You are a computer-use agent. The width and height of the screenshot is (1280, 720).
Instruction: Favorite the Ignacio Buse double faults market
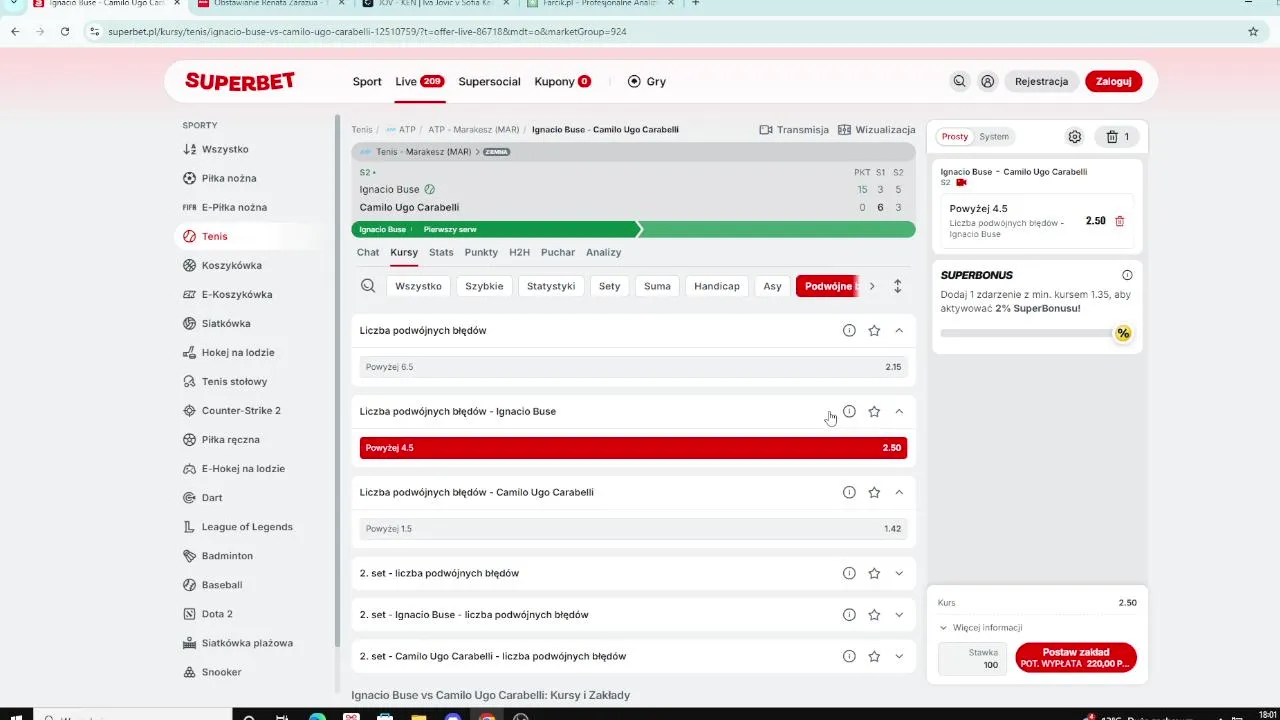(874, 411)
